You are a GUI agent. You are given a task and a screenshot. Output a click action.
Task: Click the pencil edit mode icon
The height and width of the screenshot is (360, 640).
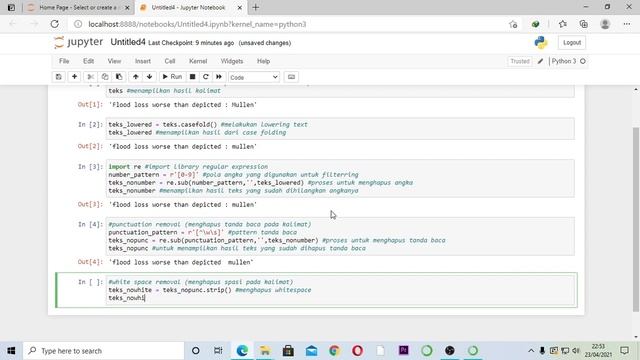(540, 61)
